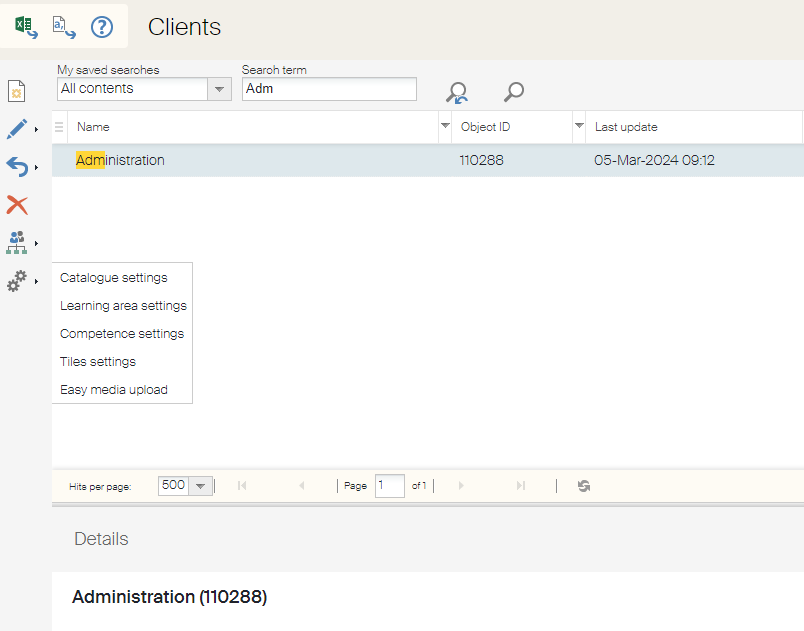Click inside the Search term field
This screenshot has width=804, height=631.
328,89
